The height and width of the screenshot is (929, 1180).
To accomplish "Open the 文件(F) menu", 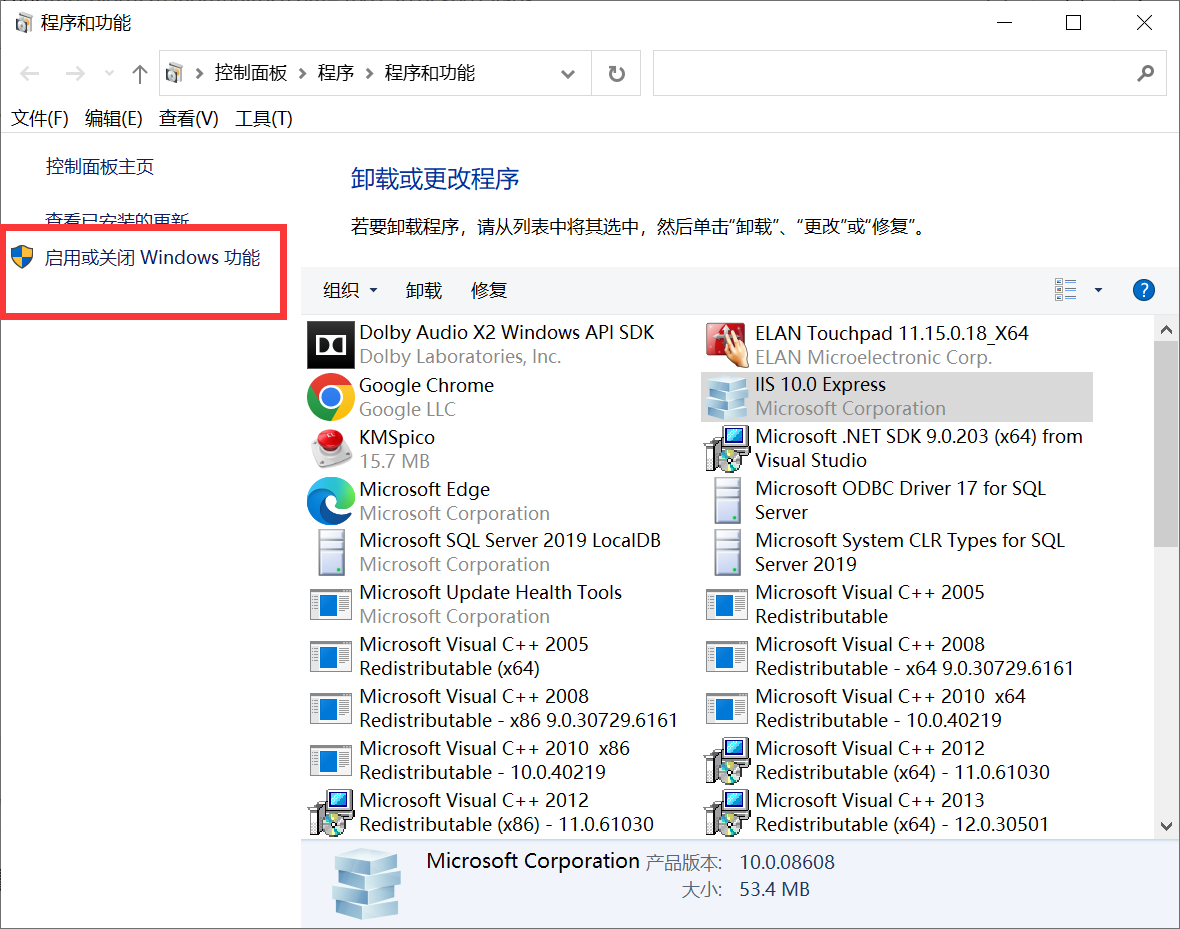I will [x=40, y=118].
